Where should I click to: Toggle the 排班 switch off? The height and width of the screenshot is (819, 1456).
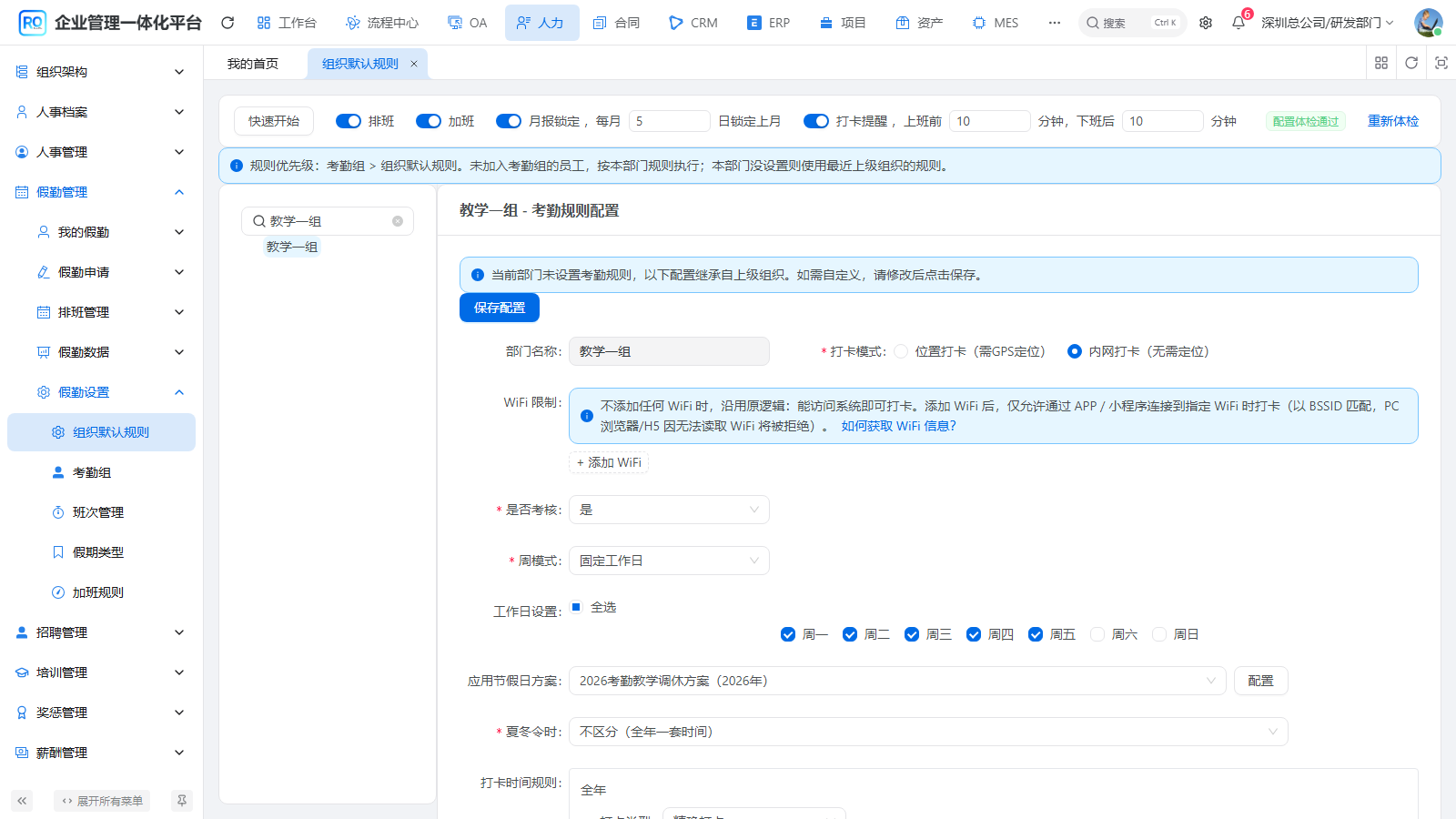coord(349,121)
